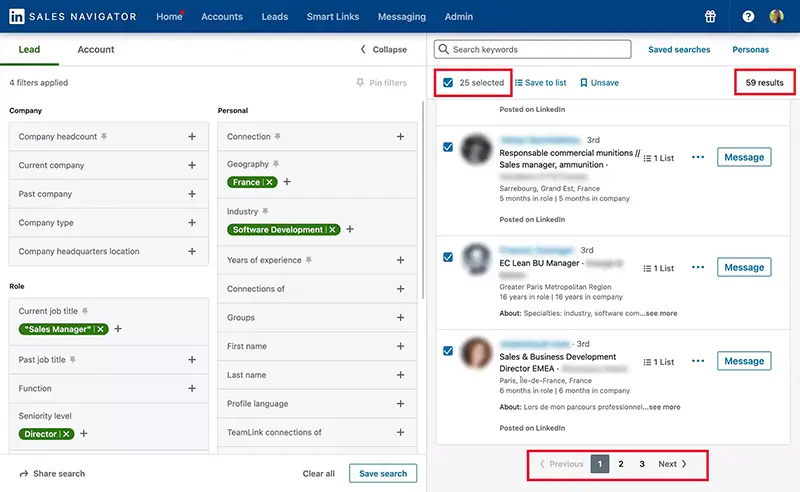Image resolution: width=800 pixels, height=492 pixels.
Task: Open 1 List for Paris Director EMEA lead
Action: (x=659, y=362)
